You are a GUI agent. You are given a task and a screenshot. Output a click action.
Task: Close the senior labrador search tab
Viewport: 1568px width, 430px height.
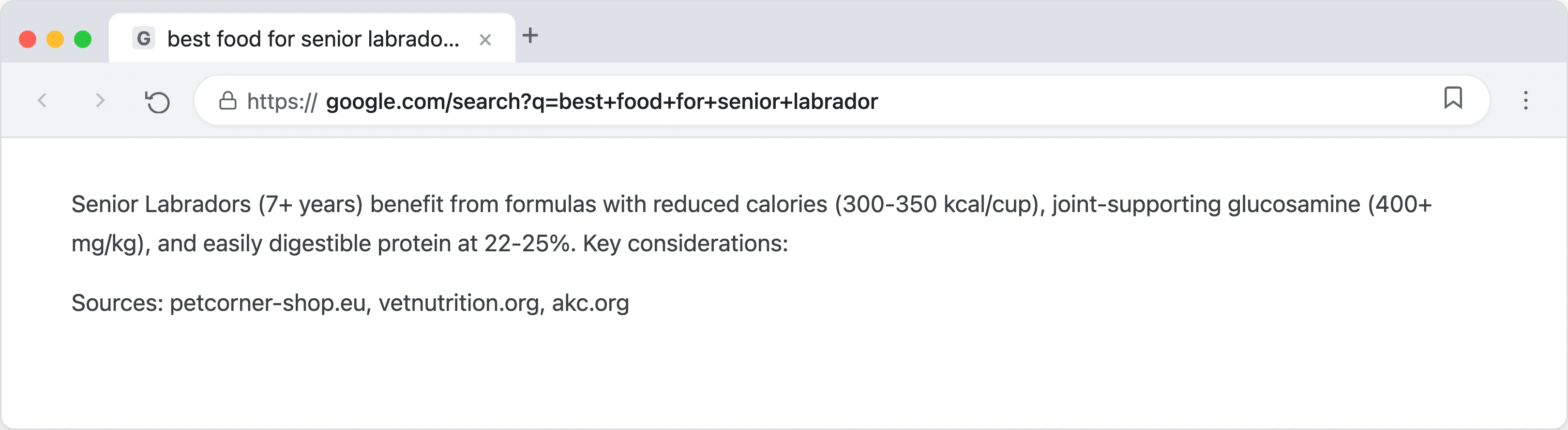click(x=485, y=39)
